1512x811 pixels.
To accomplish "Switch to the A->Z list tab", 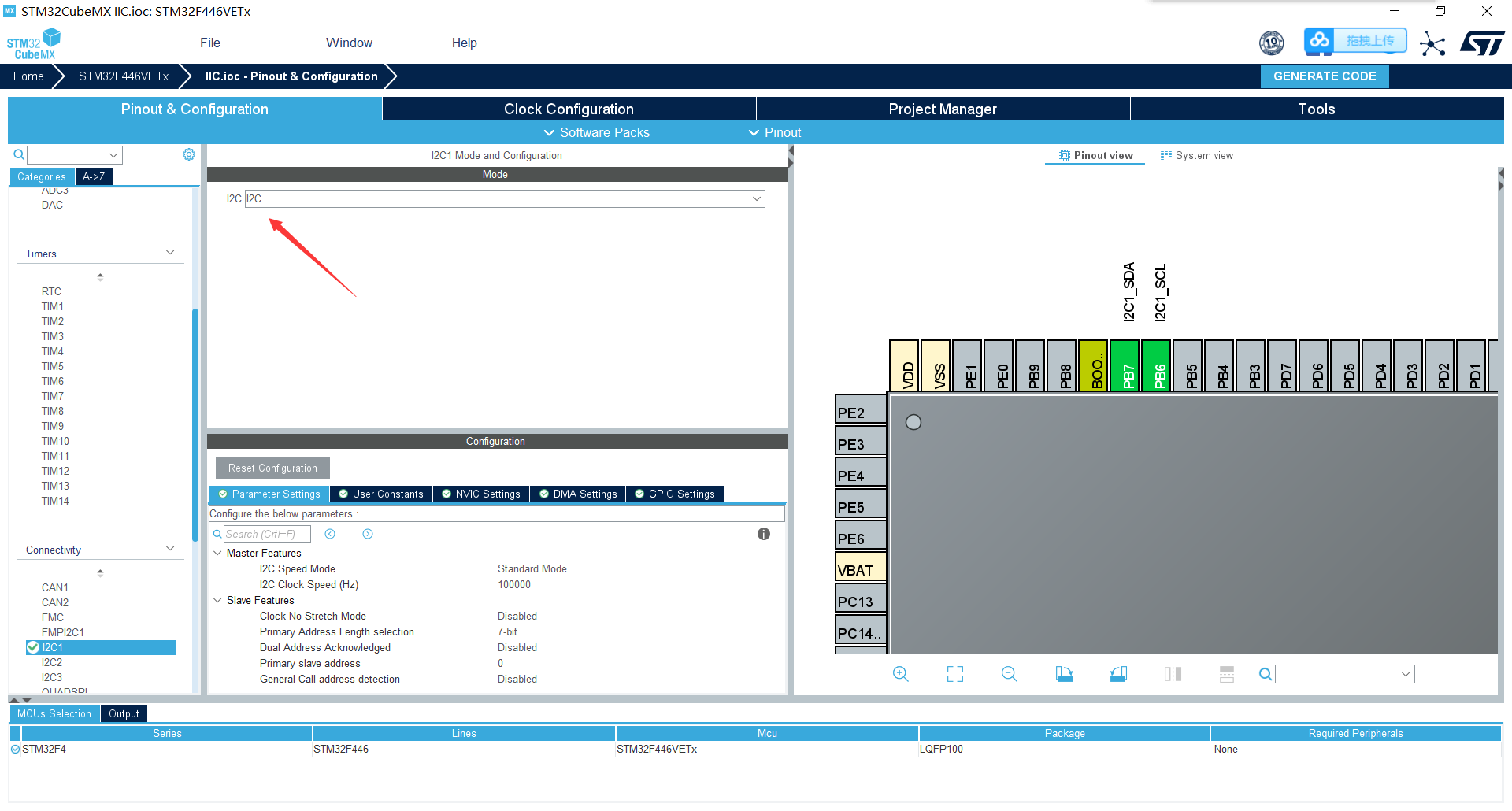I will tap(94, 176).
